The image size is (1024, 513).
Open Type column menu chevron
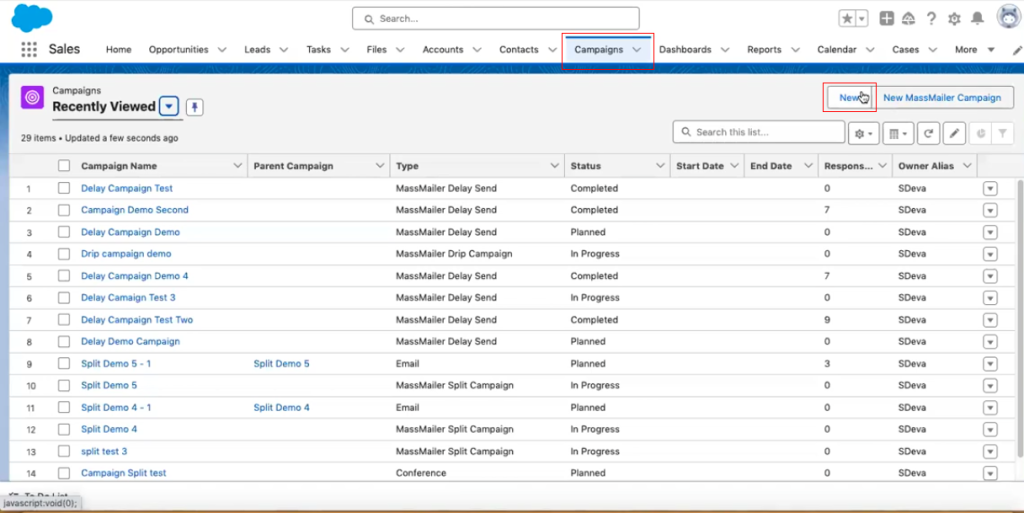(x=554, y=166)
